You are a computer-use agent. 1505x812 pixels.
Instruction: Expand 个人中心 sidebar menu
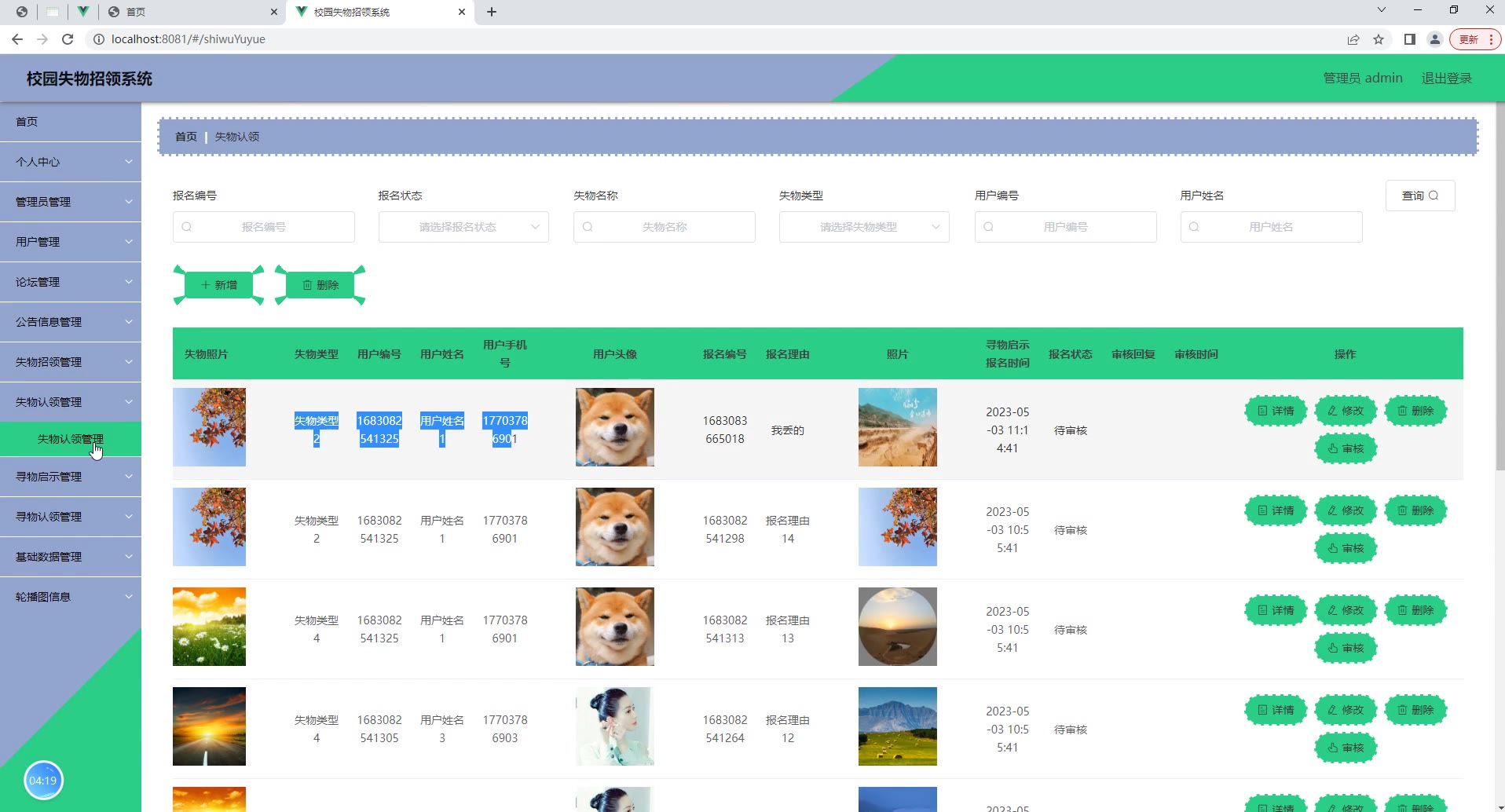point(71,162)
